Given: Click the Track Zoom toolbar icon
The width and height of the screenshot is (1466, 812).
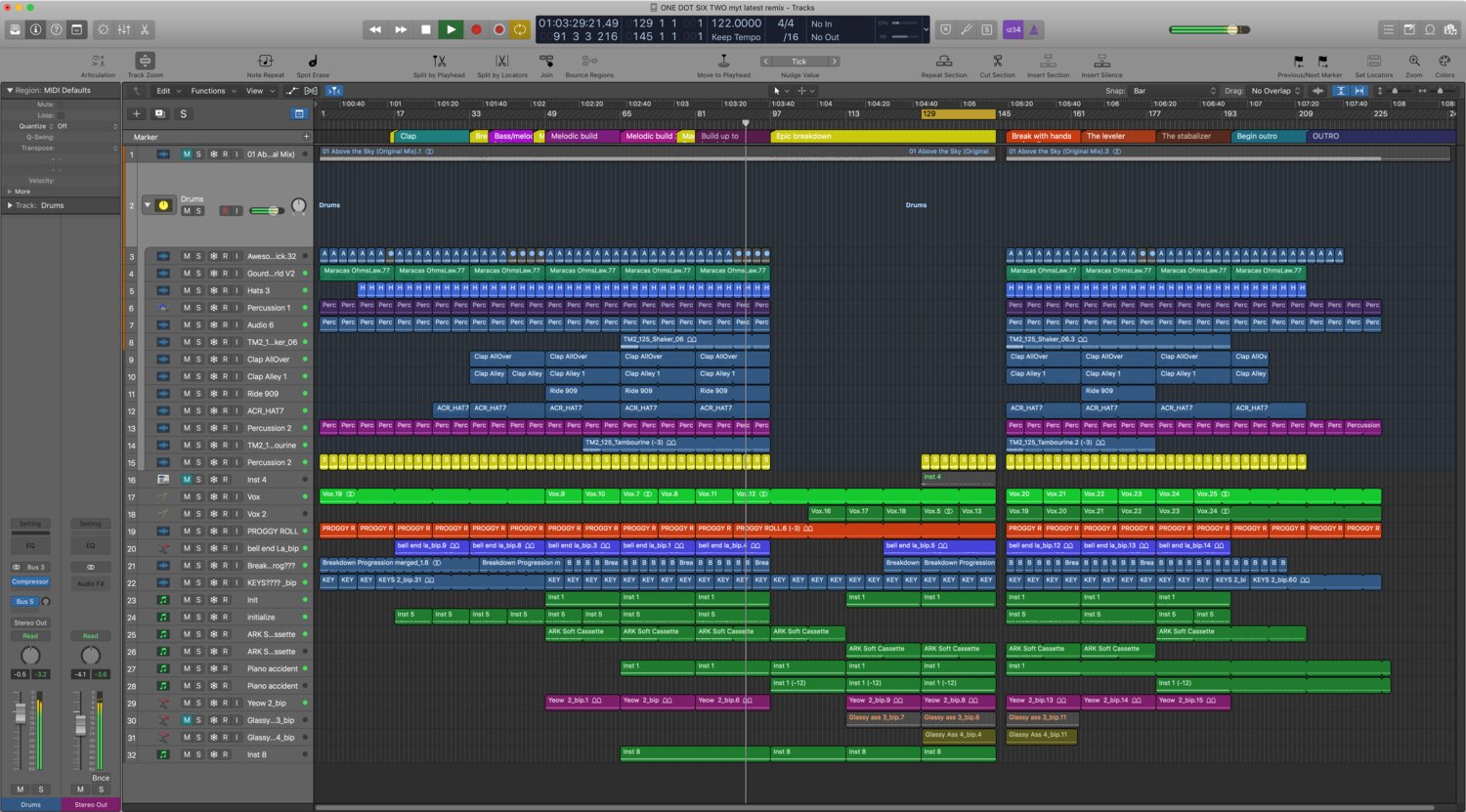Looking at the screenshot, I should 145,62.
